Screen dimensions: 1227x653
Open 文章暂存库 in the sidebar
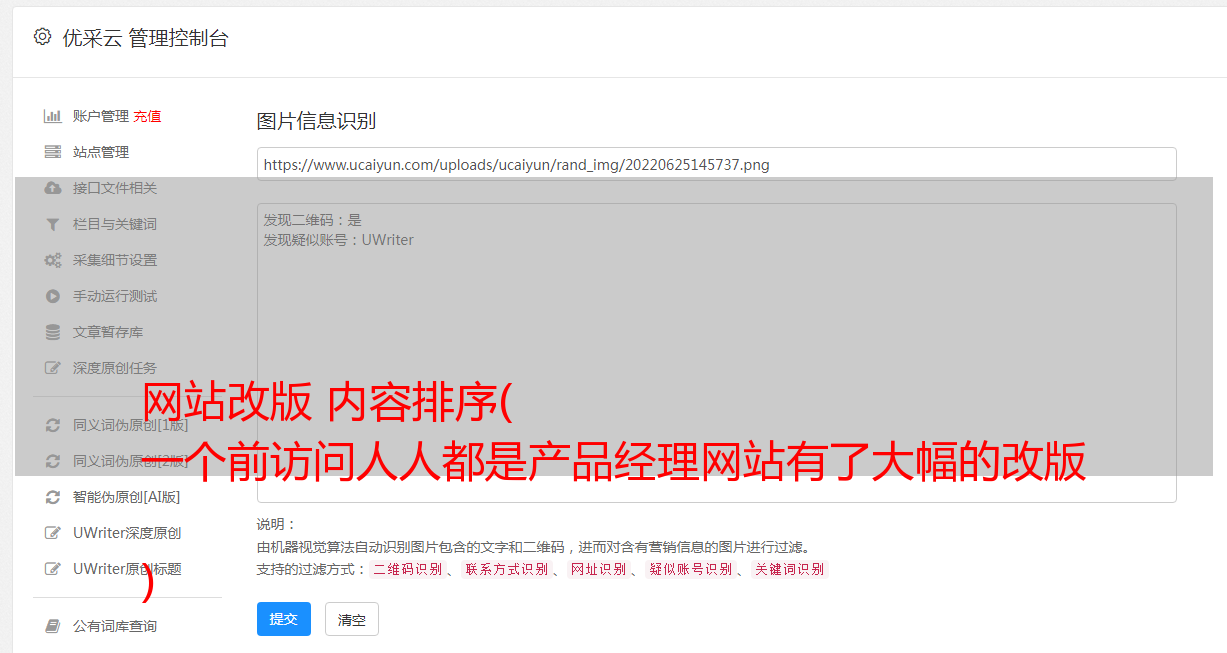click(x=107, y=332)
